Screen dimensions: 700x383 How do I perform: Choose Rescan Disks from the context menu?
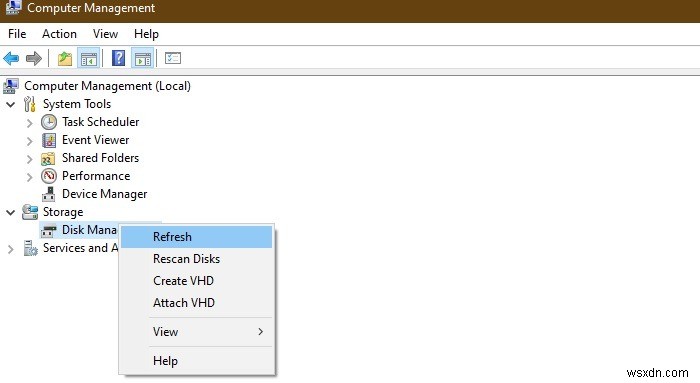(196, 259)
